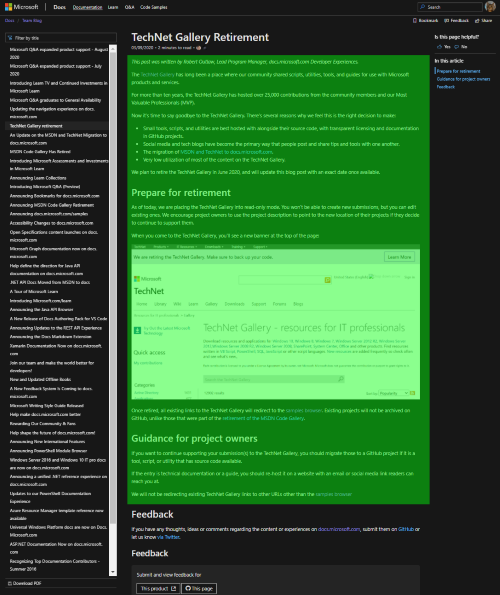The image size is (500, 595).
Task: Open Updating the navigation experience sidebar post
Action: (x=52, y=113)
